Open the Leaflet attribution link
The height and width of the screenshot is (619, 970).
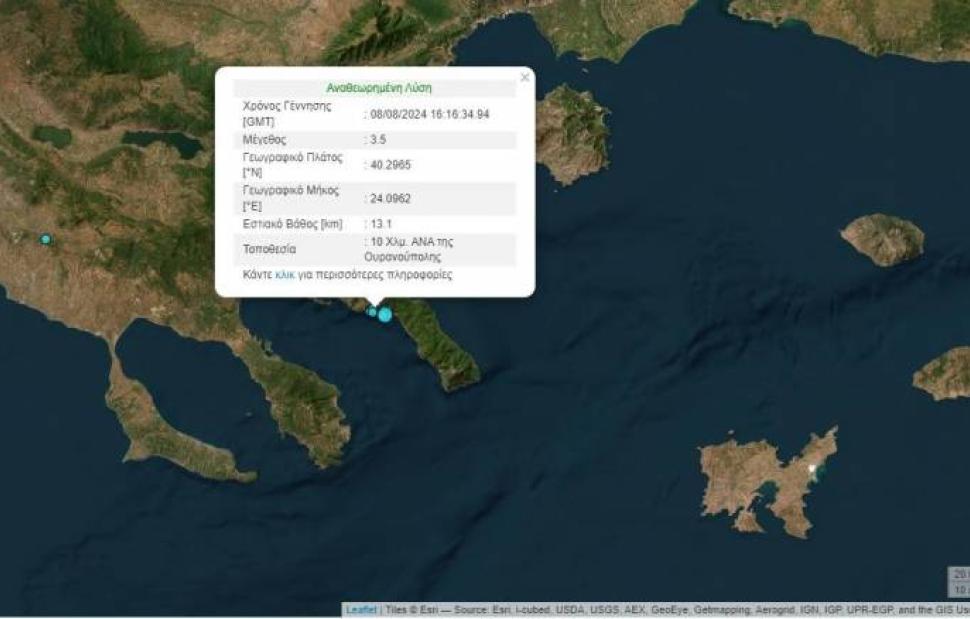coord(361,610)
